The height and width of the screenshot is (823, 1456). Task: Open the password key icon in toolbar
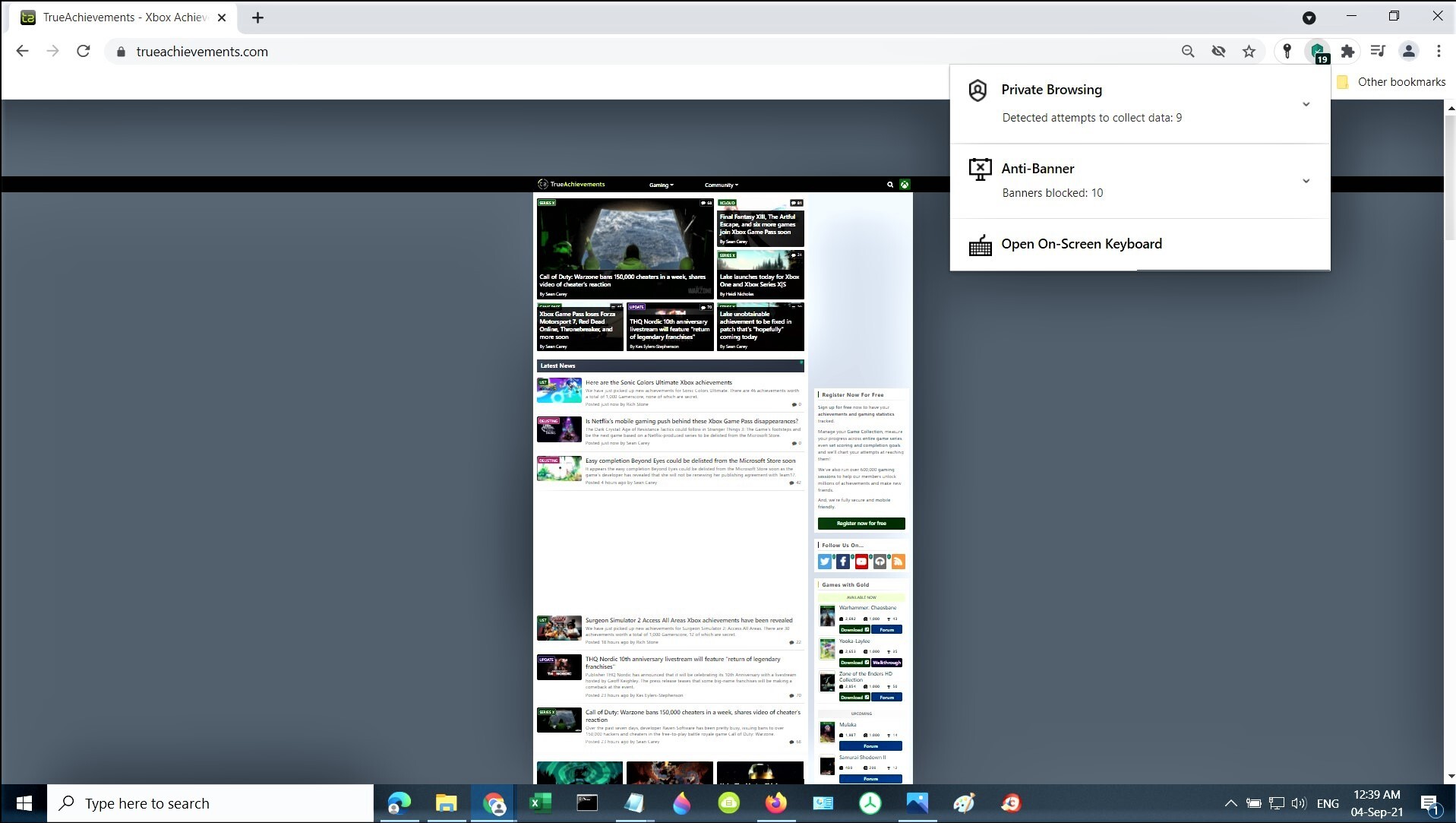pyautogui.click(x=1287, y=52)
